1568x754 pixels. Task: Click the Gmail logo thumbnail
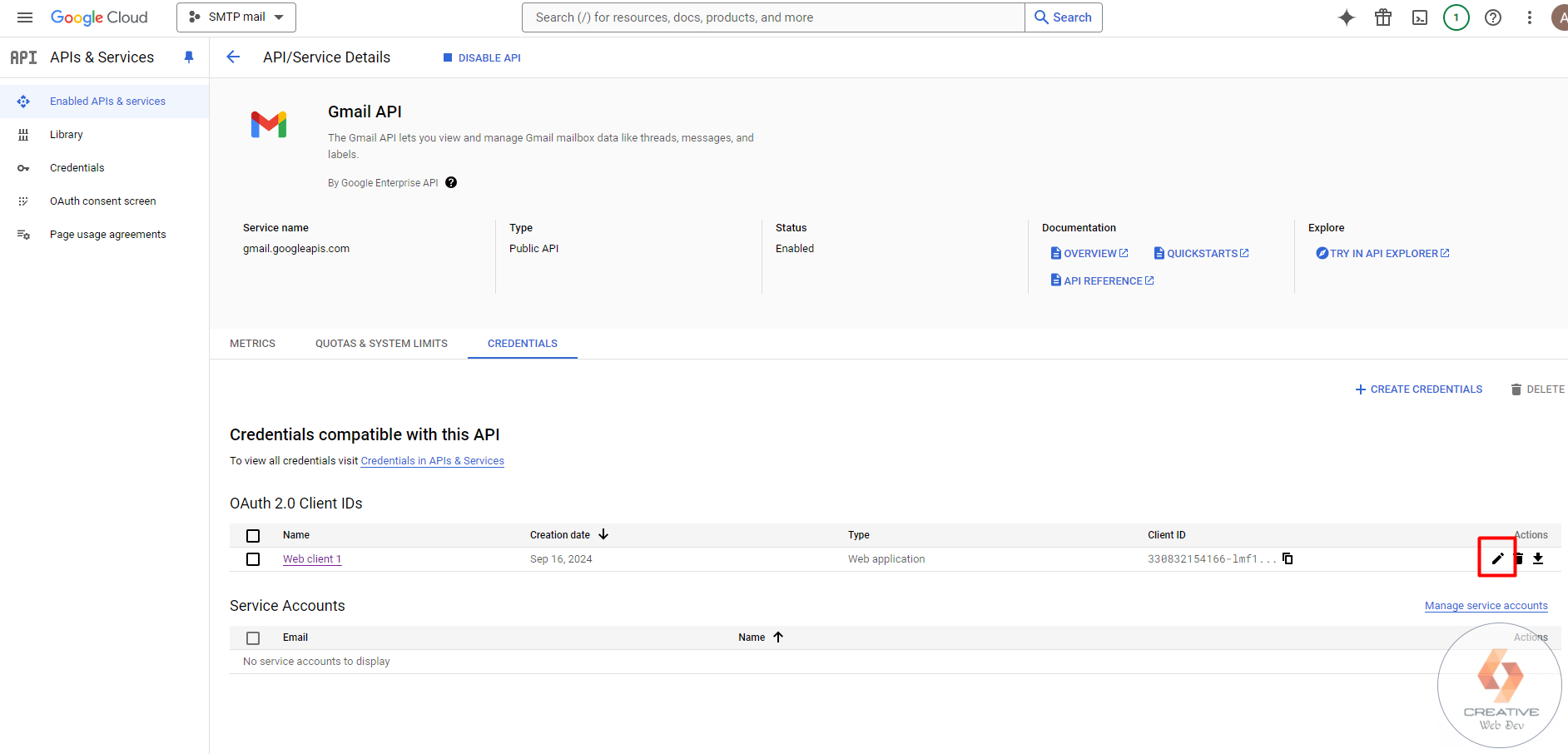269,125
